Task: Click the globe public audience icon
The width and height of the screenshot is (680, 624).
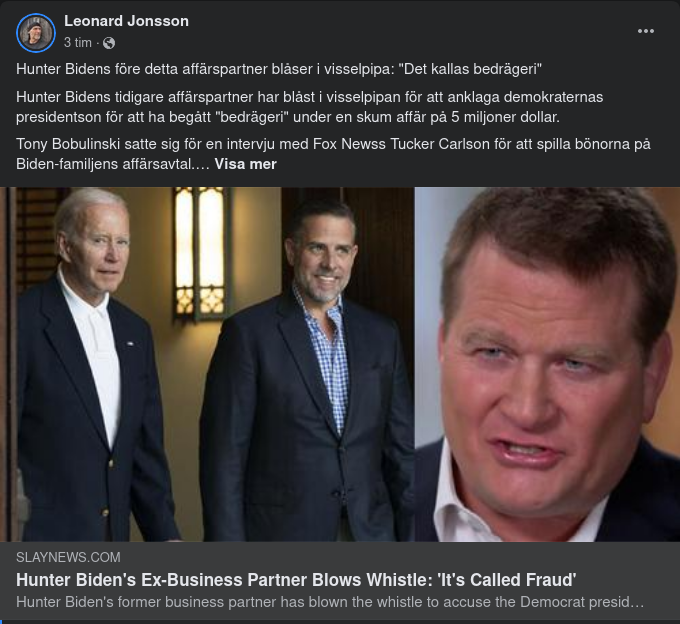Action: [109, 43]
